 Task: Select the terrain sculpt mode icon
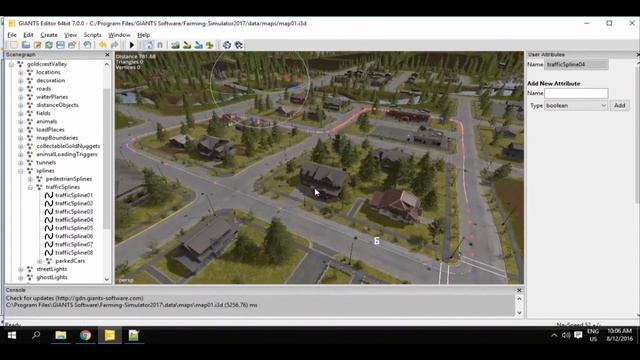pos(176,45)
